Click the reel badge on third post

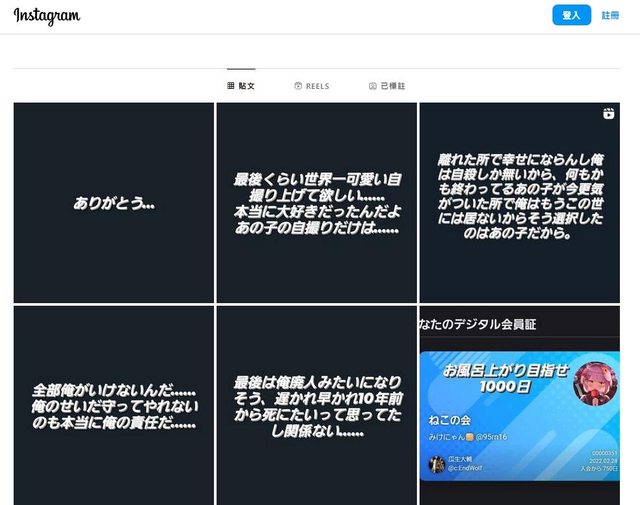pos(608,114)
